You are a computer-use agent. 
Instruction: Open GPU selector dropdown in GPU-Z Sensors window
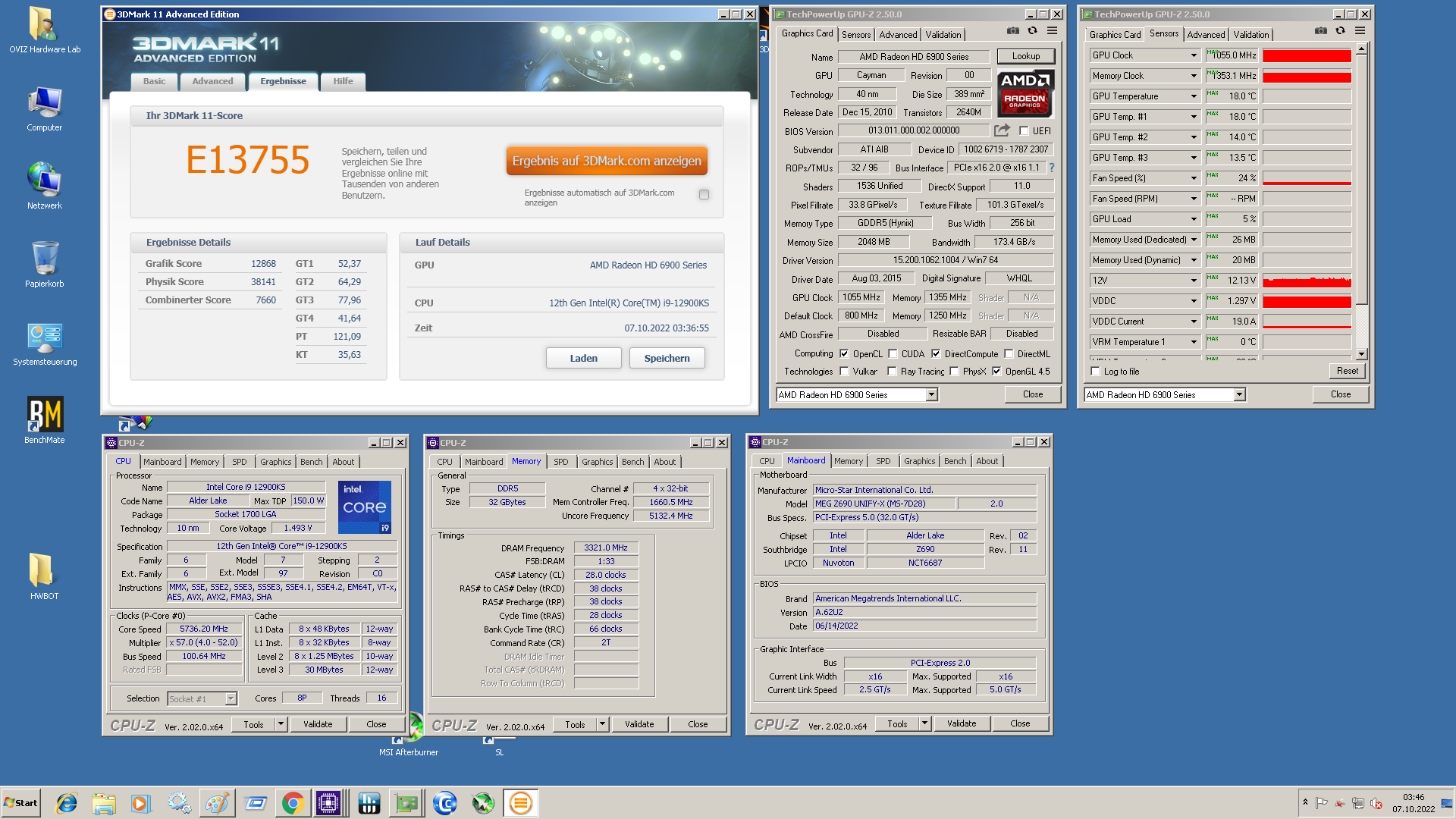(1239, 394)
